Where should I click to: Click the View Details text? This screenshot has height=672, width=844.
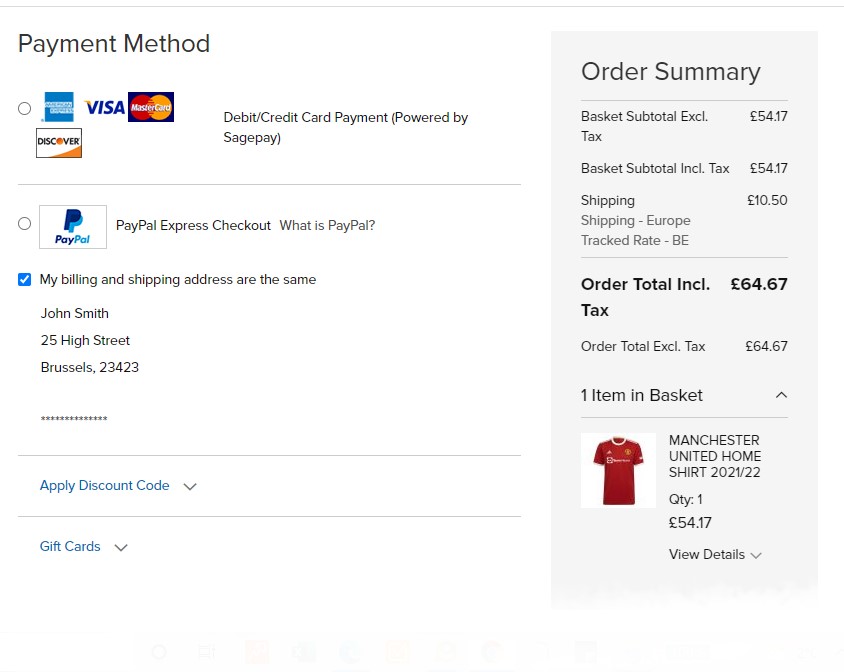pyautogui.click(x=706, y=555)
